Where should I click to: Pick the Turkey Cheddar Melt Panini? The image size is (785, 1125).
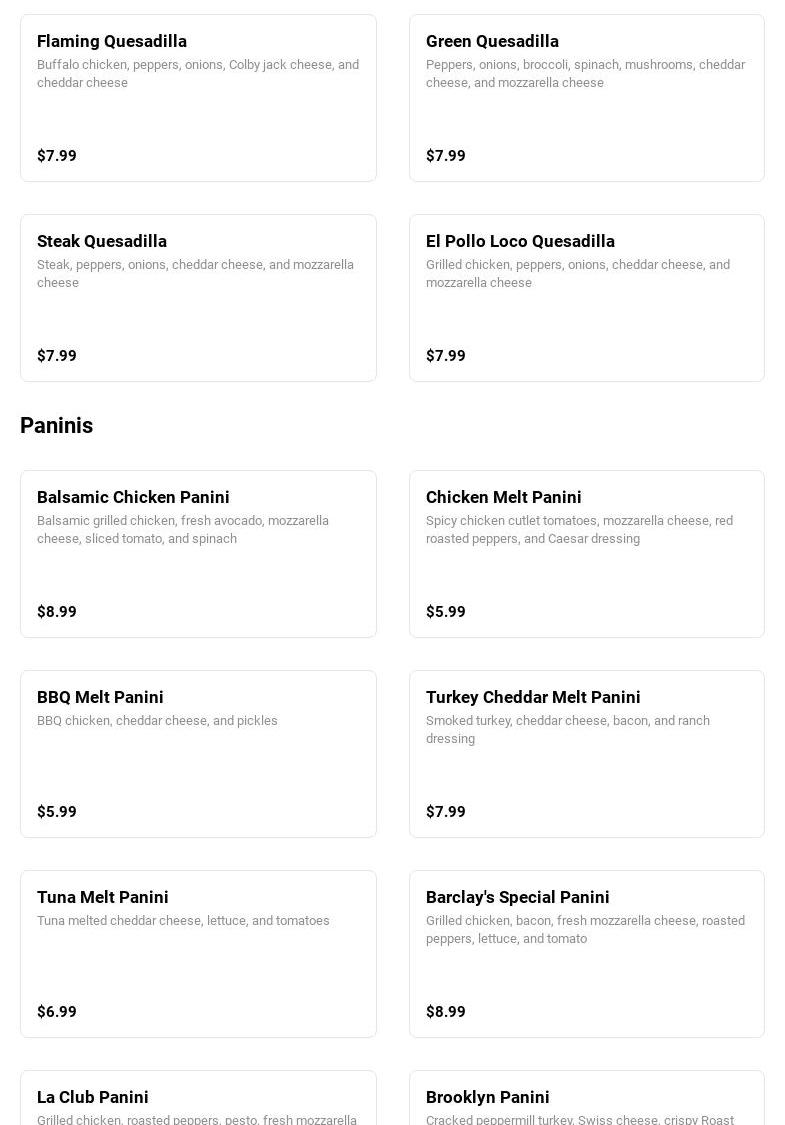(586, 754)
